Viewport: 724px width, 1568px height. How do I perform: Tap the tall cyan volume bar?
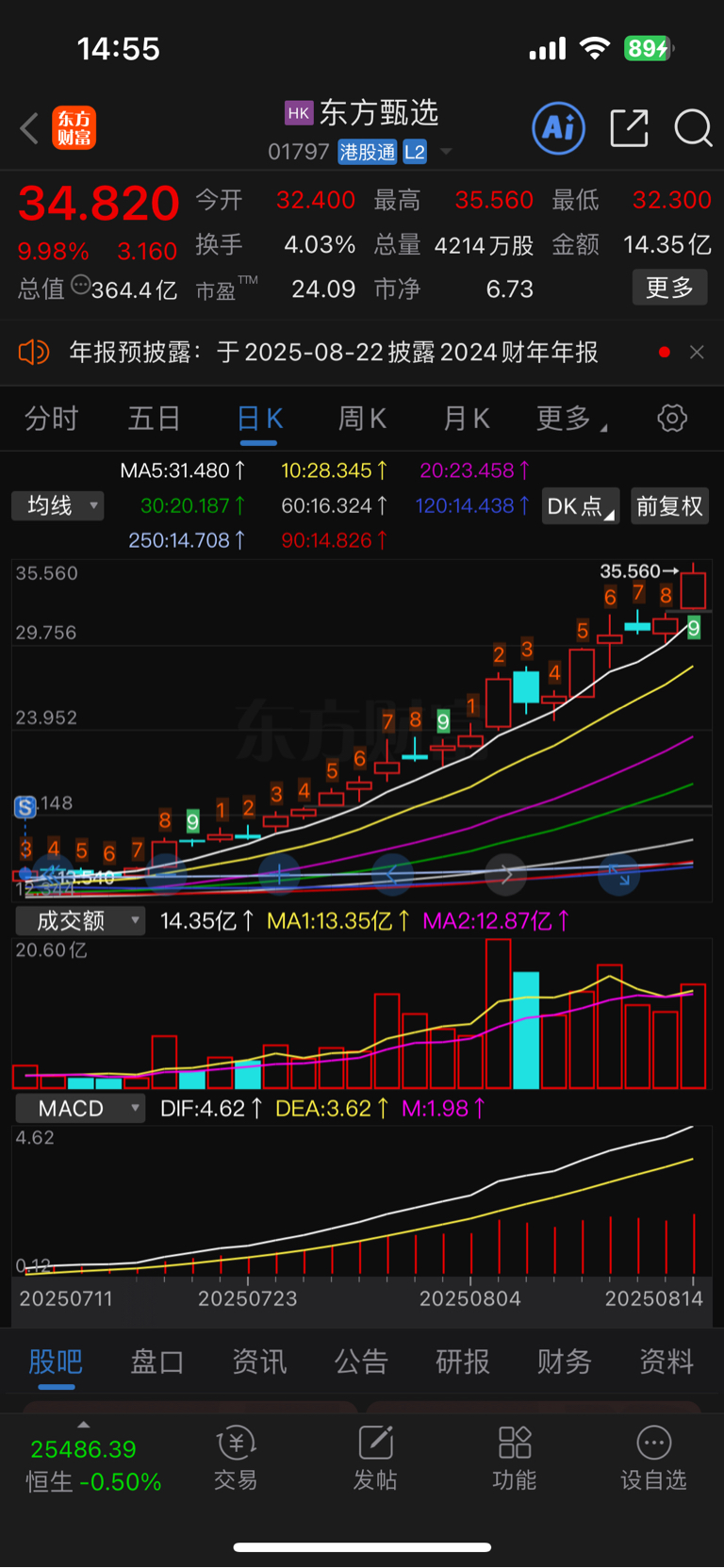click(526, 1030)
